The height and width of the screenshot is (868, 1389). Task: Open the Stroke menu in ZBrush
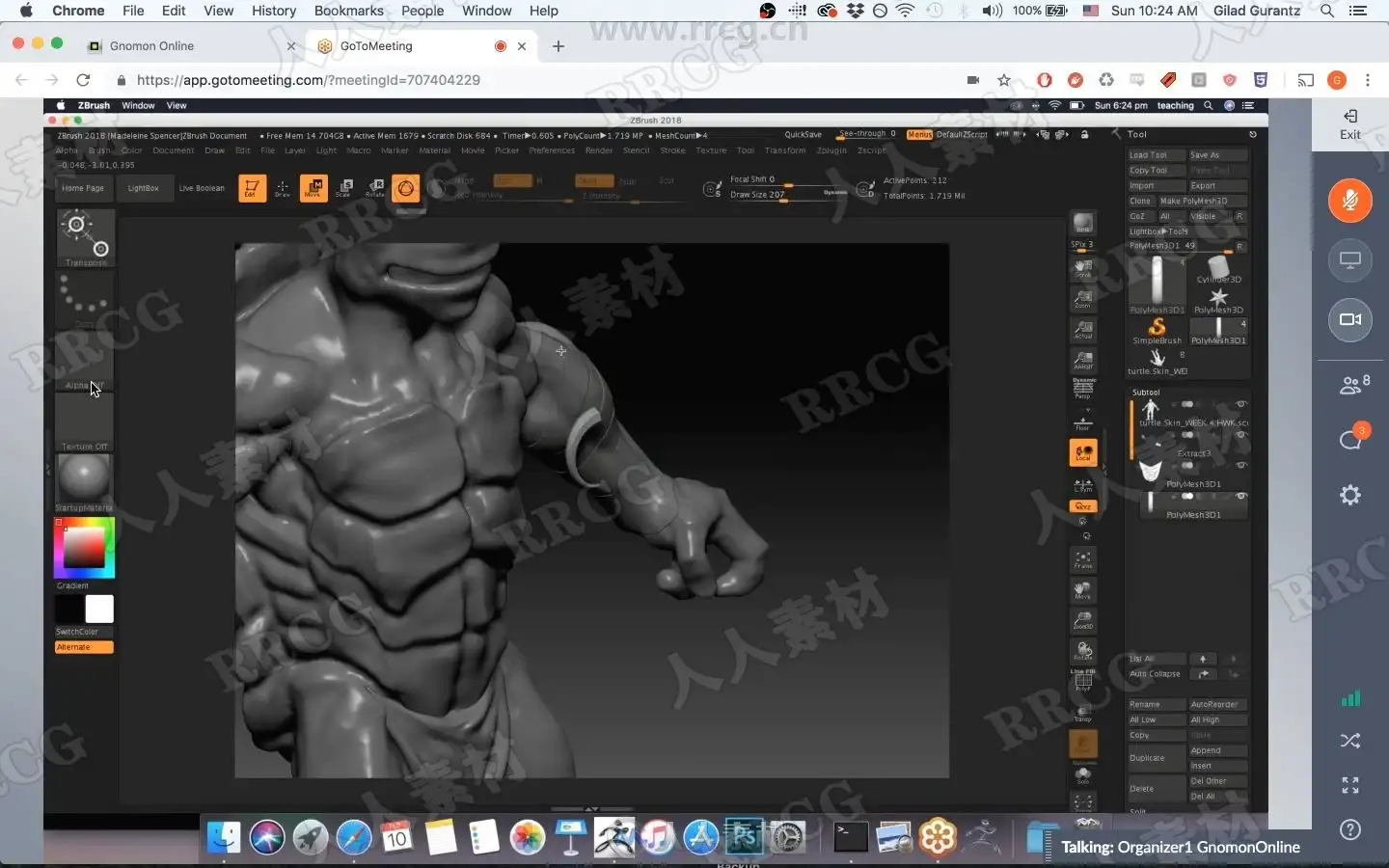pos(673,150)
